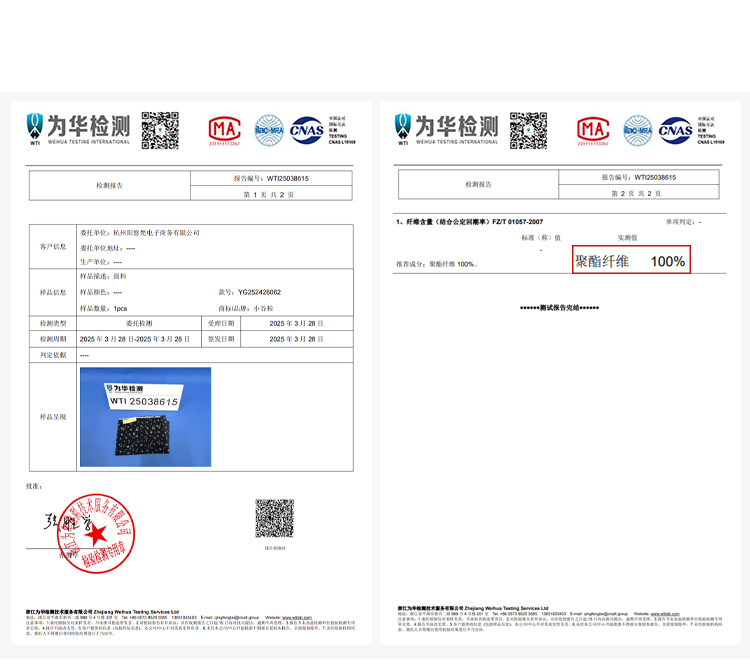Click the 标准(称)值 column header

coord(541,238)
